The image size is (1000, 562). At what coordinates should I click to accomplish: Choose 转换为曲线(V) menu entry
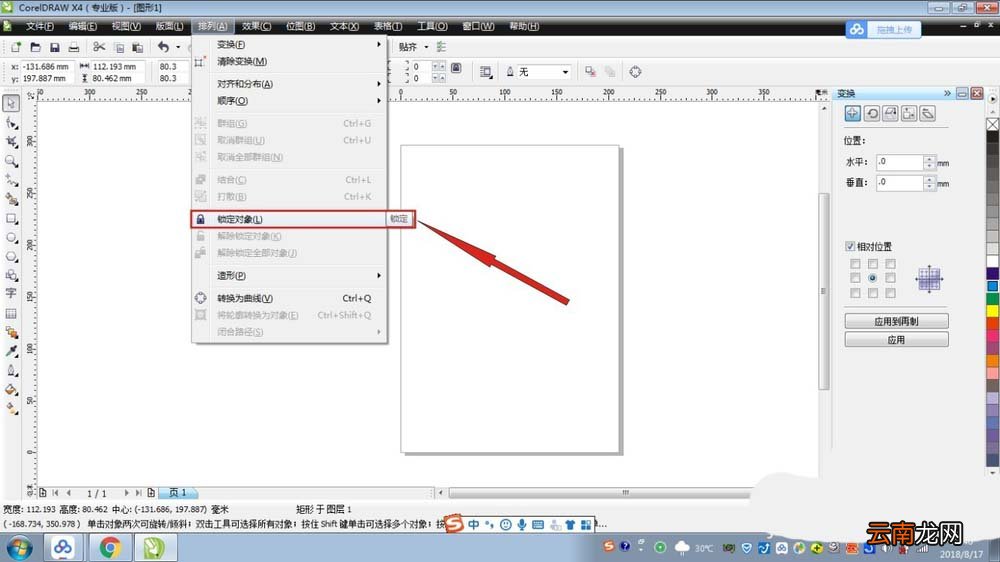(x=290, y=298)
